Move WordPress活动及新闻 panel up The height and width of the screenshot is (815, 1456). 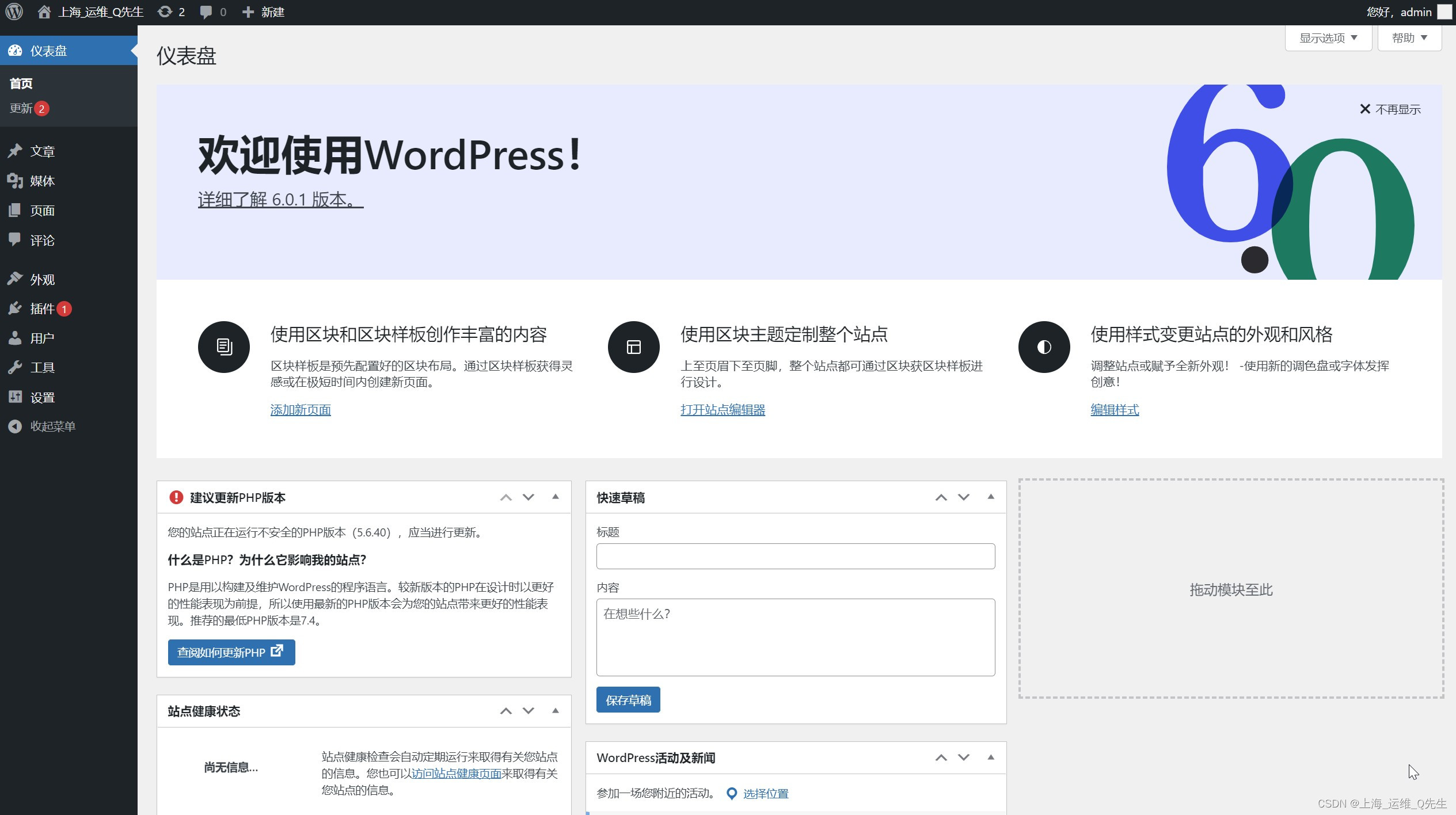click(941, 758)
